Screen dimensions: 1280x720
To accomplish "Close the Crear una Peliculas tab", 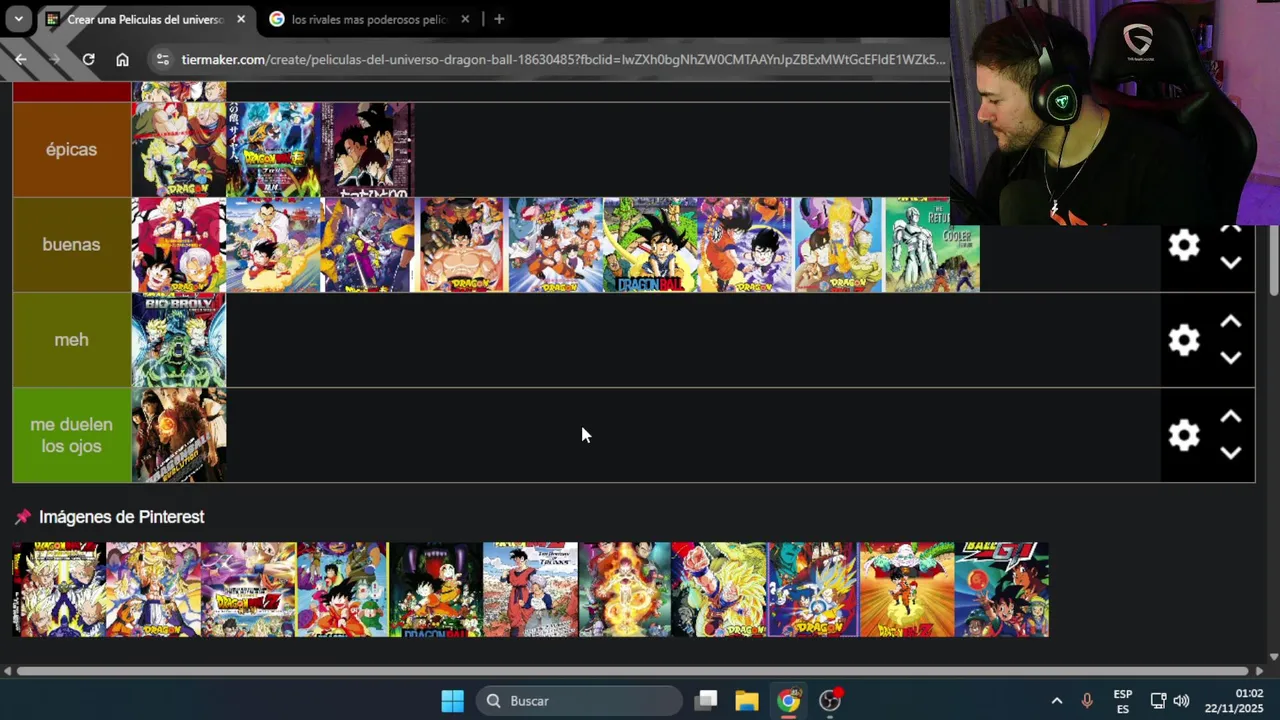I will pyautogui.click(x=241, y=19).
